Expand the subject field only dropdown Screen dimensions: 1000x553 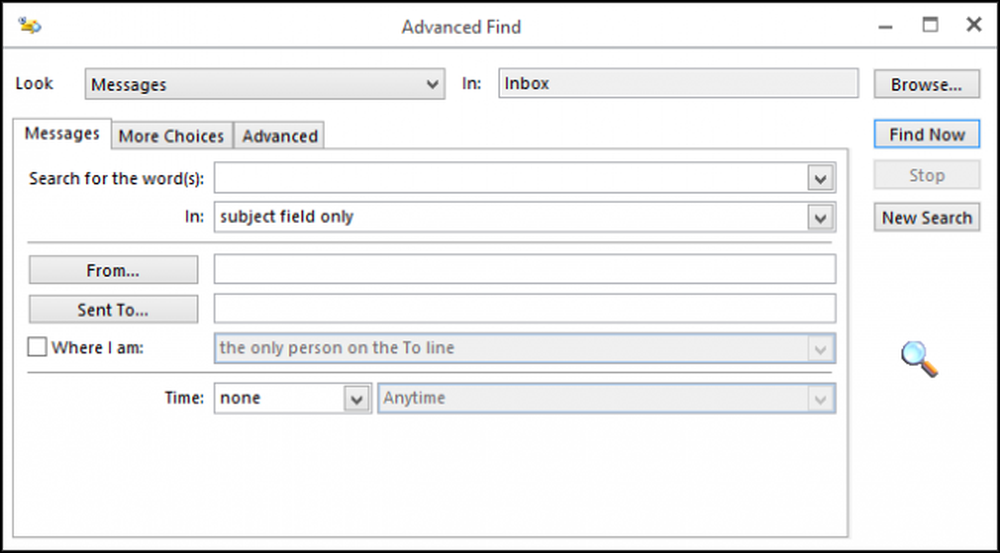point(820,218)
